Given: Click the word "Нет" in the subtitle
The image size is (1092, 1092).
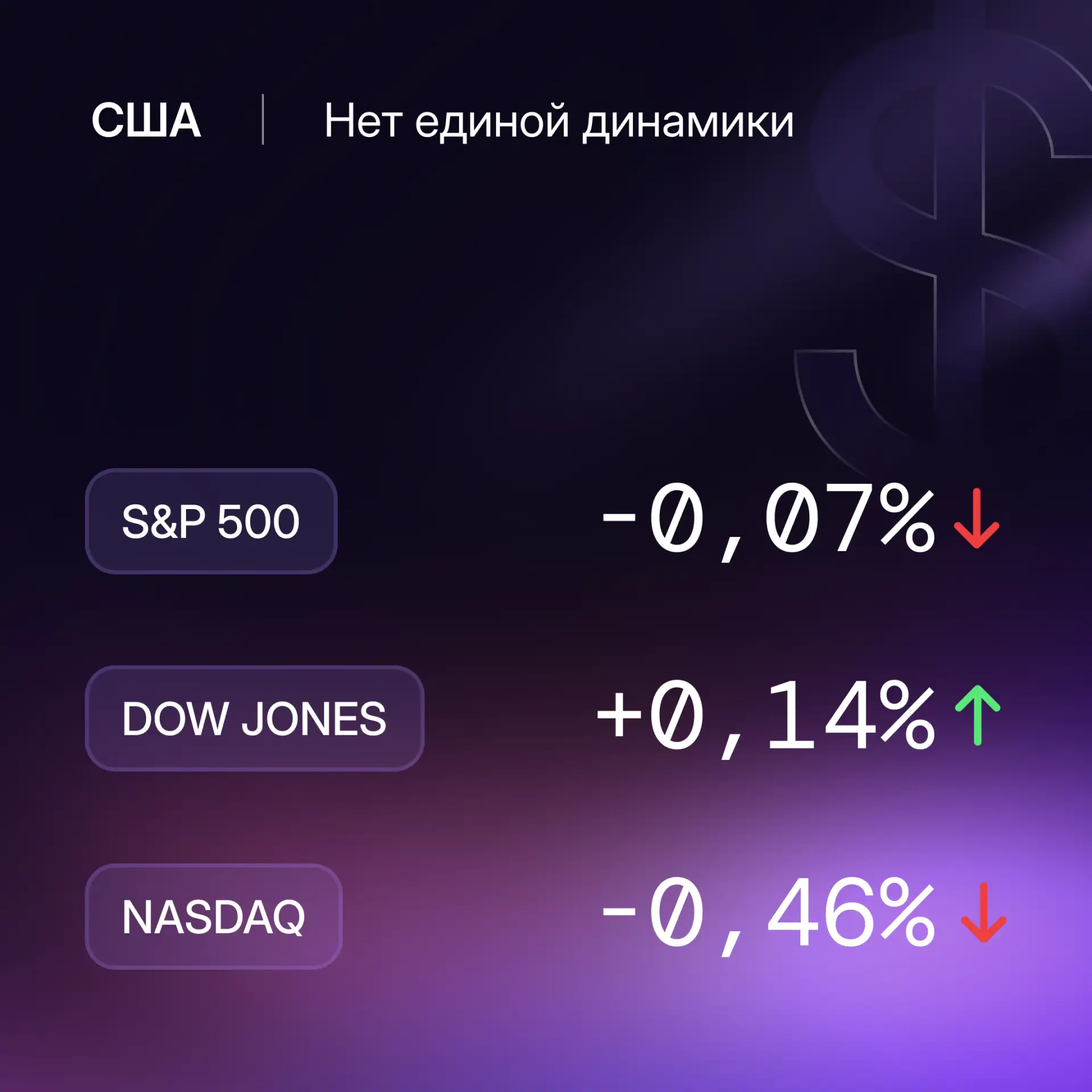Looking at the screenshot, I should tap(363, 121).
